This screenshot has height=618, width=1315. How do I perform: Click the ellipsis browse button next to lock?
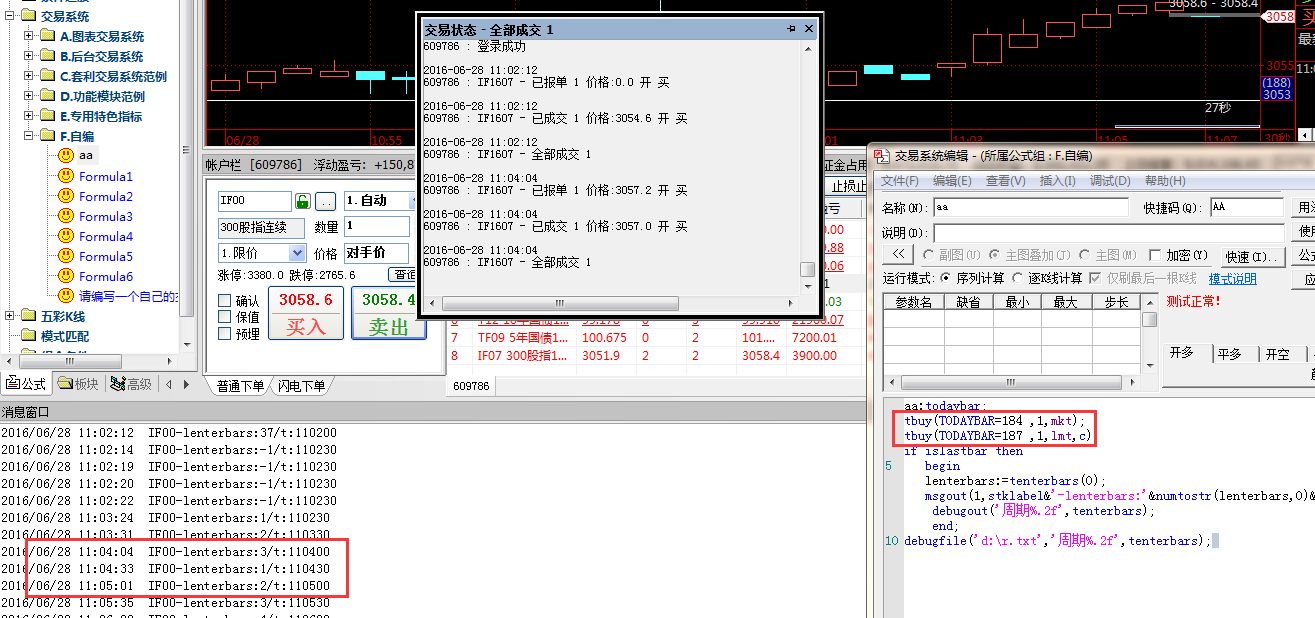coord(326,201)
